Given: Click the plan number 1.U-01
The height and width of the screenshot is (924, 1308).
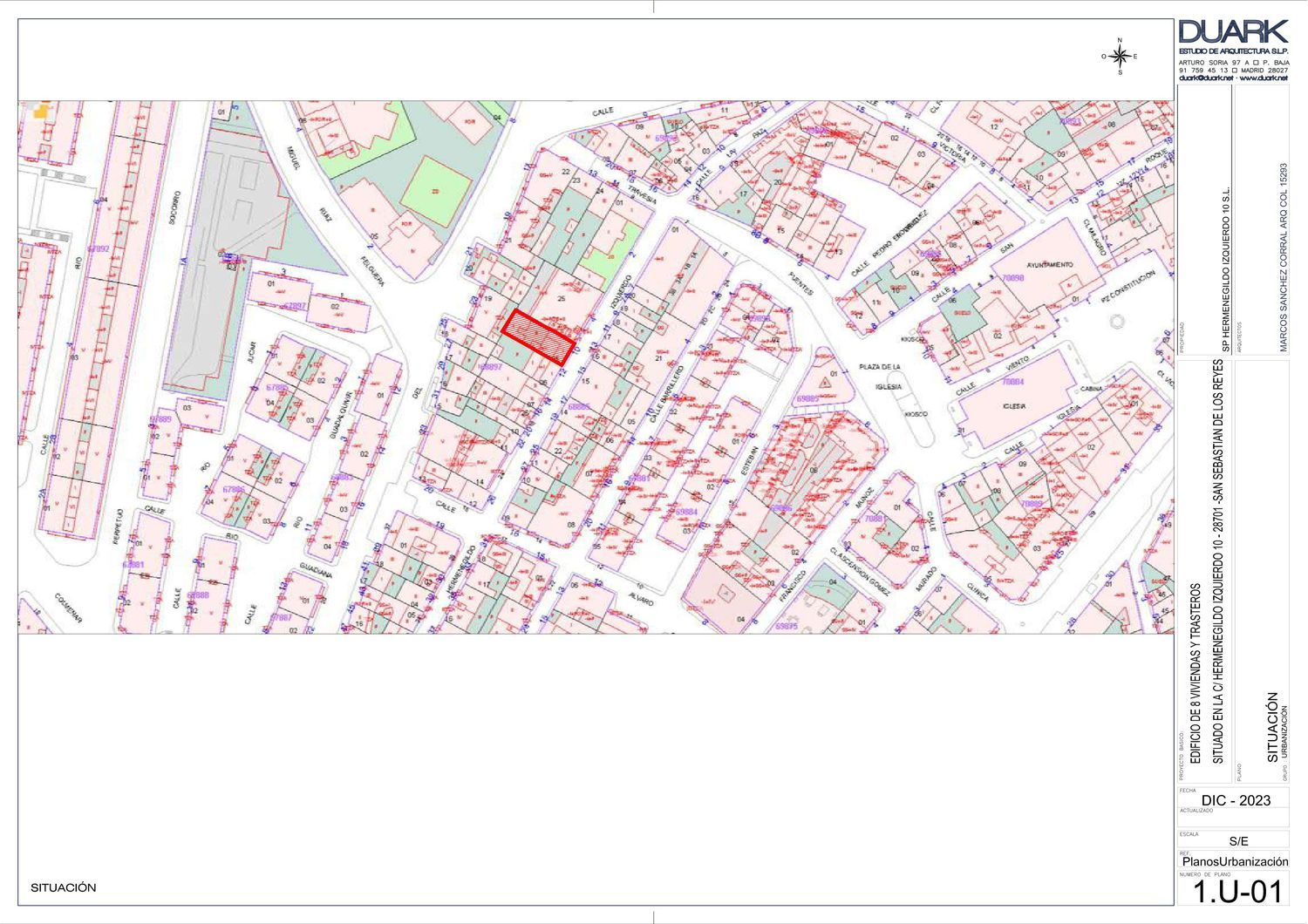Looking at the screenshot, I should point(1236,892).
